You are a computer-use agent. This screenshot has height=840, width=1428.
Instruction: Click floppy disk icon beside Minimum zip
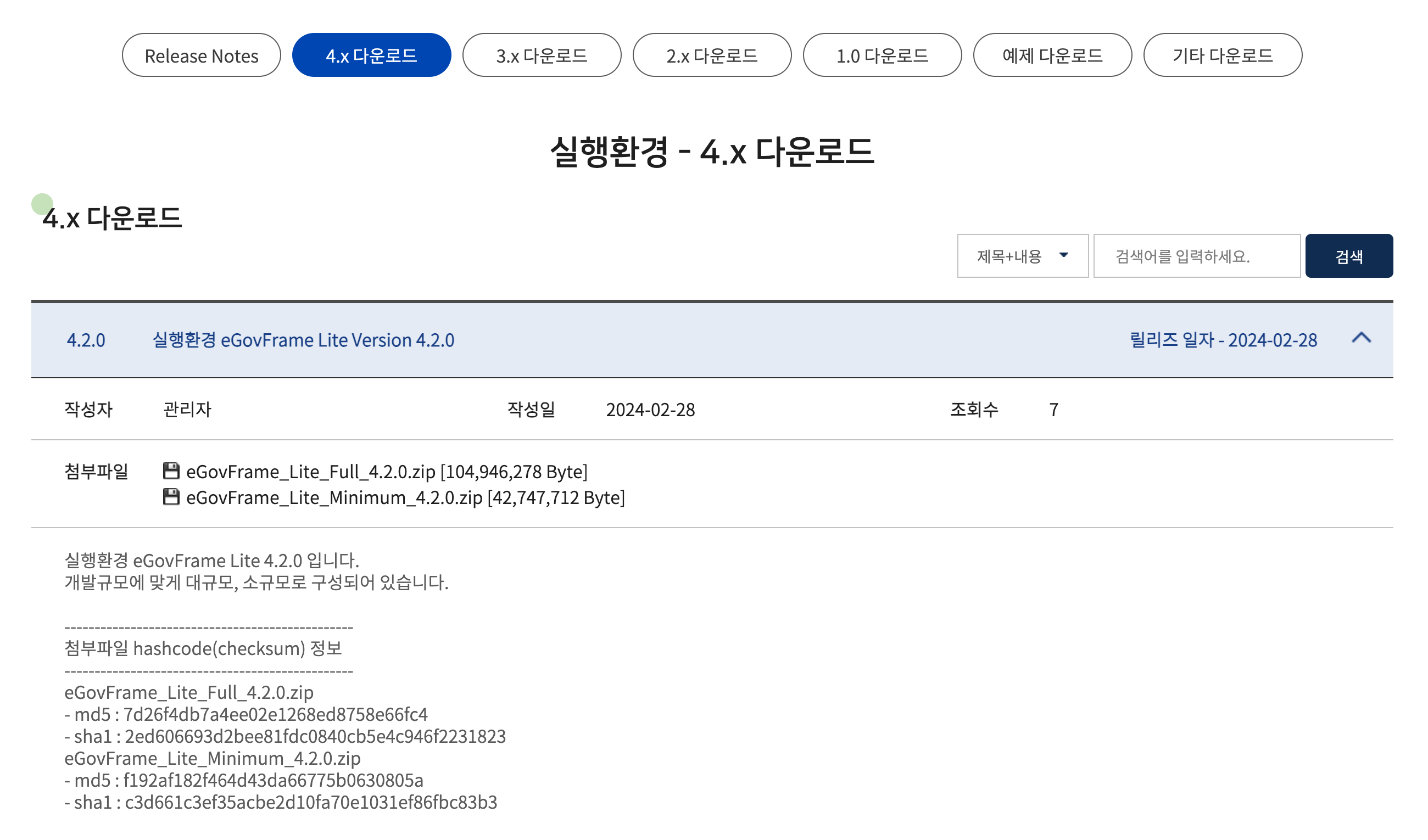tap(171, 497)
